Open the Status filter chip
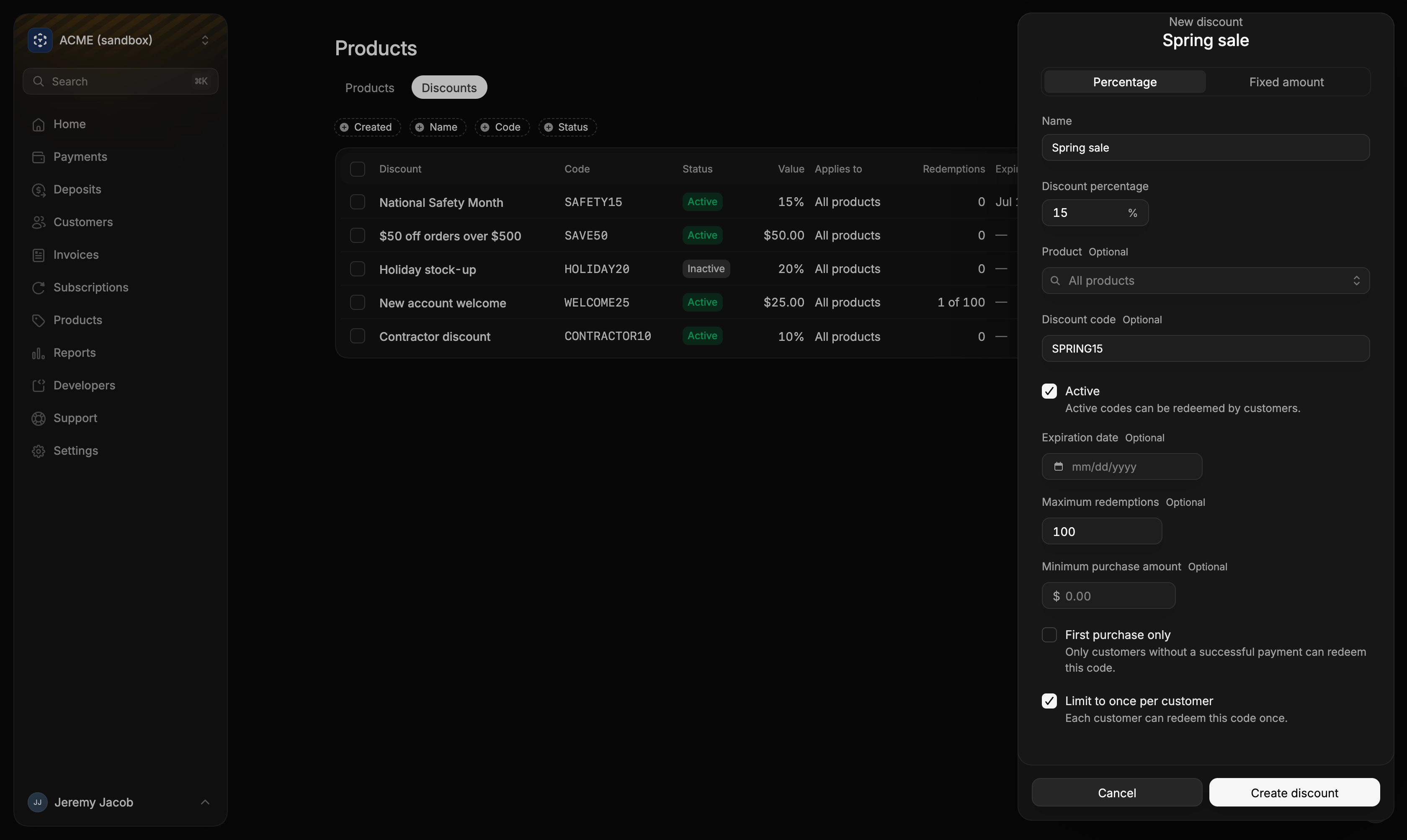This screenshot has height=840, width=1407. (x=567, y=127)
